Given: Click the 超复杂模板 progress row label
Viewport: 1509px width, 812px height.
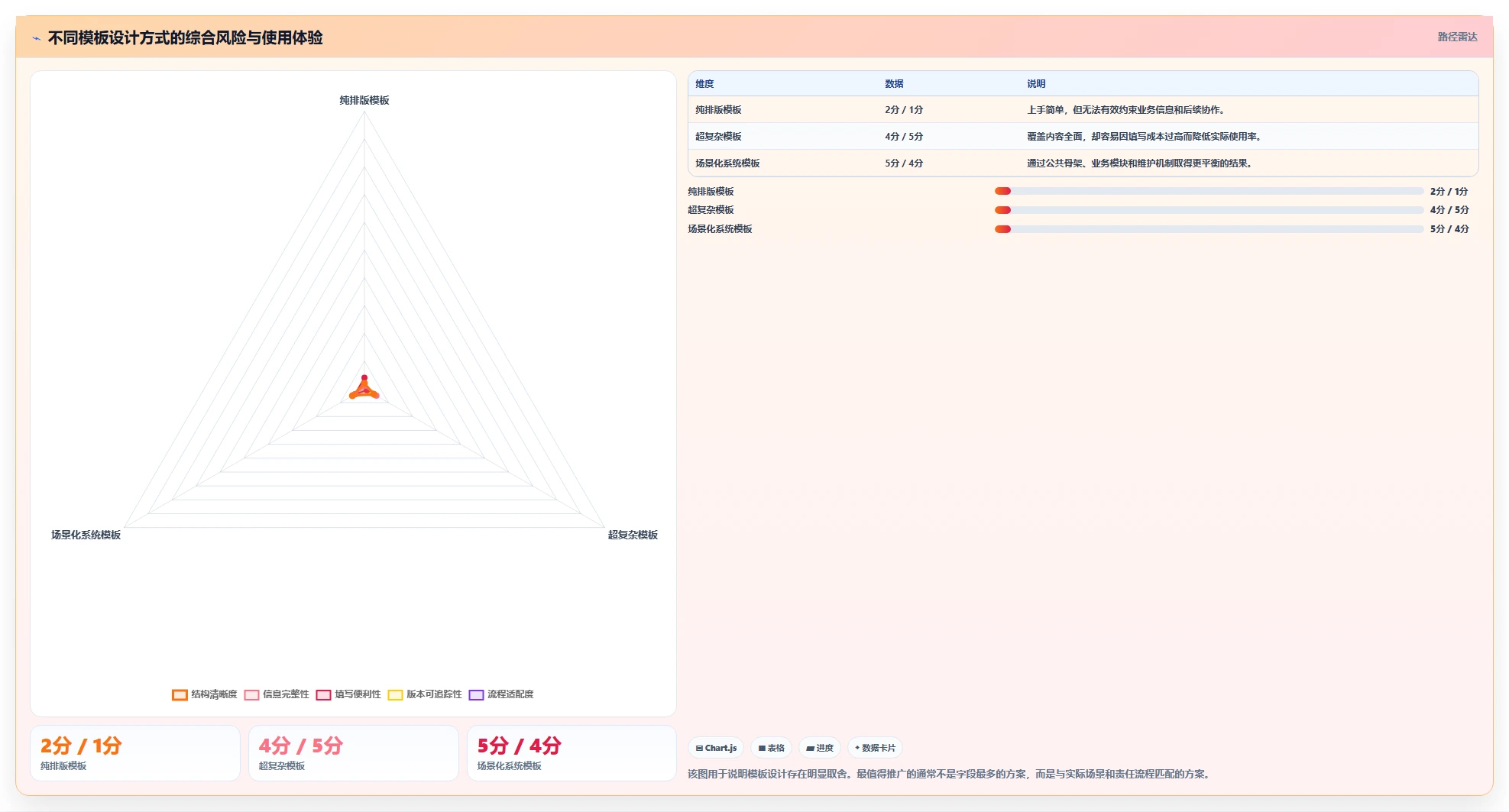Looking at the screenshot, I should pos(711,210).
